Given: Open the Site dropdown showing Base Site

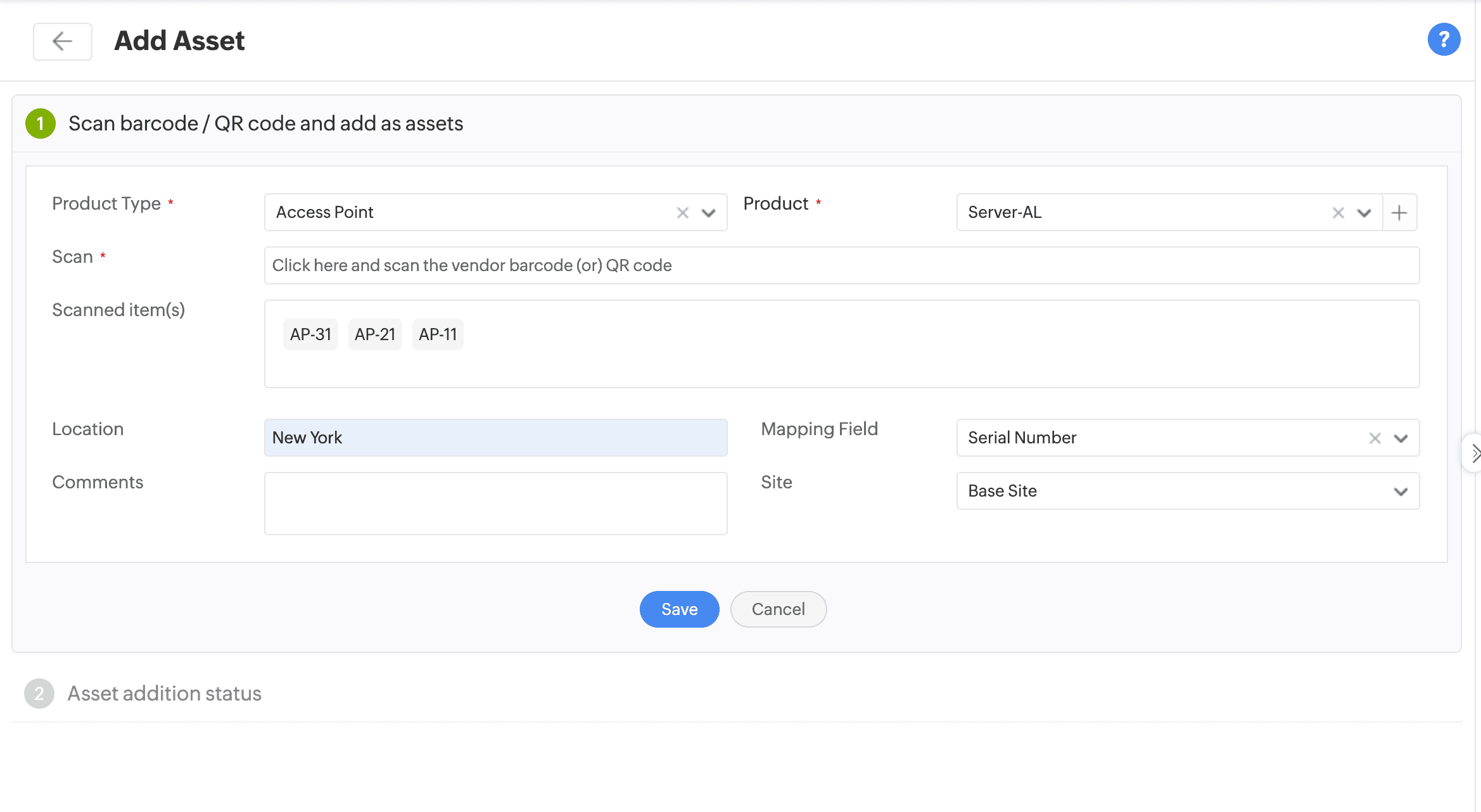Looking at the screenshot, I should click(x=1401, y=492).
